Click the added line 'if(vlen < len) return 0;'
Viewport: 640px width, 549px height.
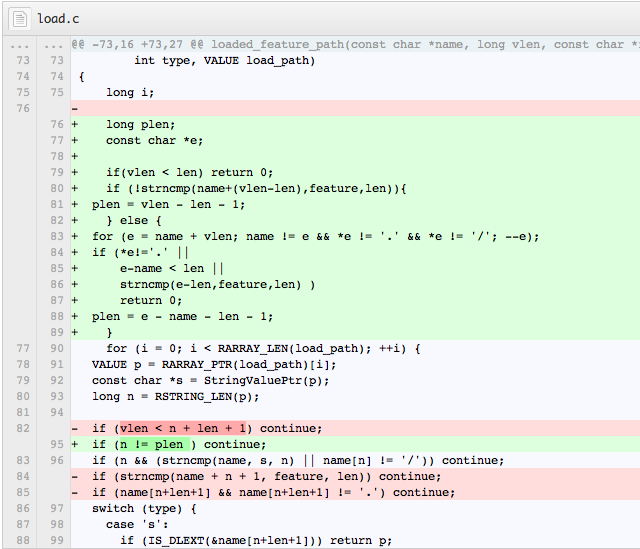[x=189, y=172]
